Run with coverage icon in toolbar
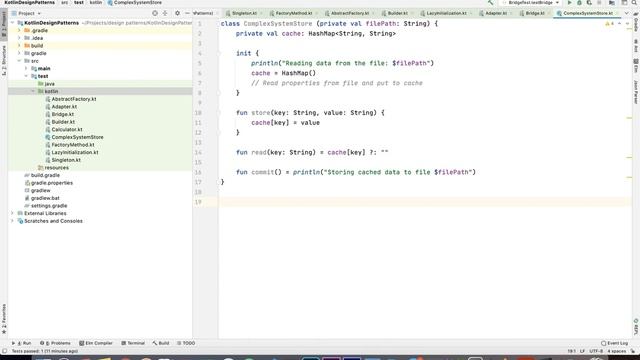 point(589,2)
